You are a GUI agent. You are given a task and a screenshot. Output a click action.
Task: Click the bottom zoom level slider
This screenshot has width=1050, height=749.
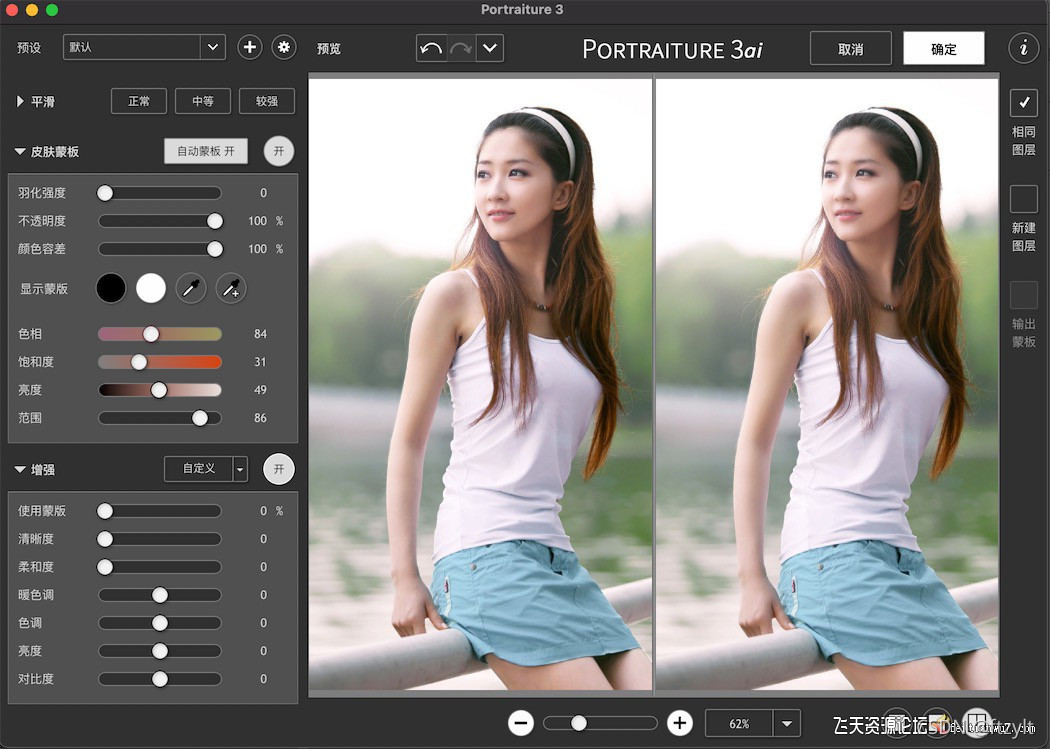600,723
